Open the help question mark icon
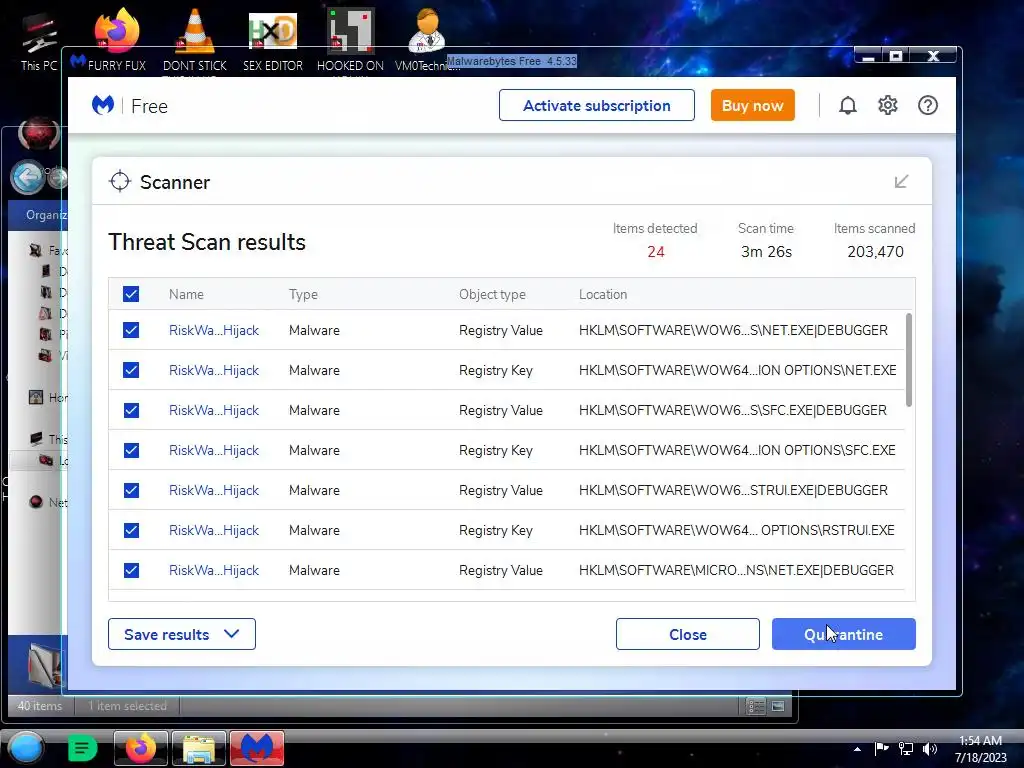Screen dimensions: 1024x768 927,105
